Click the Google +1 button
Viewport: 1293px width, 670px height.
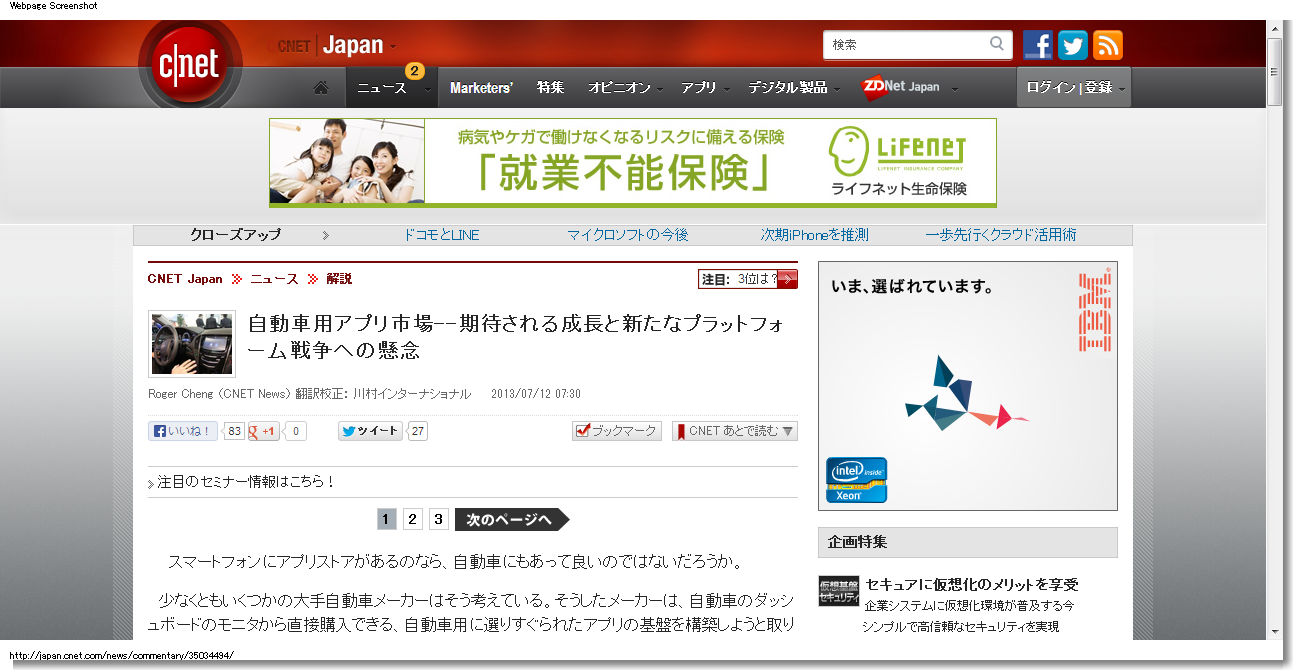264,432
